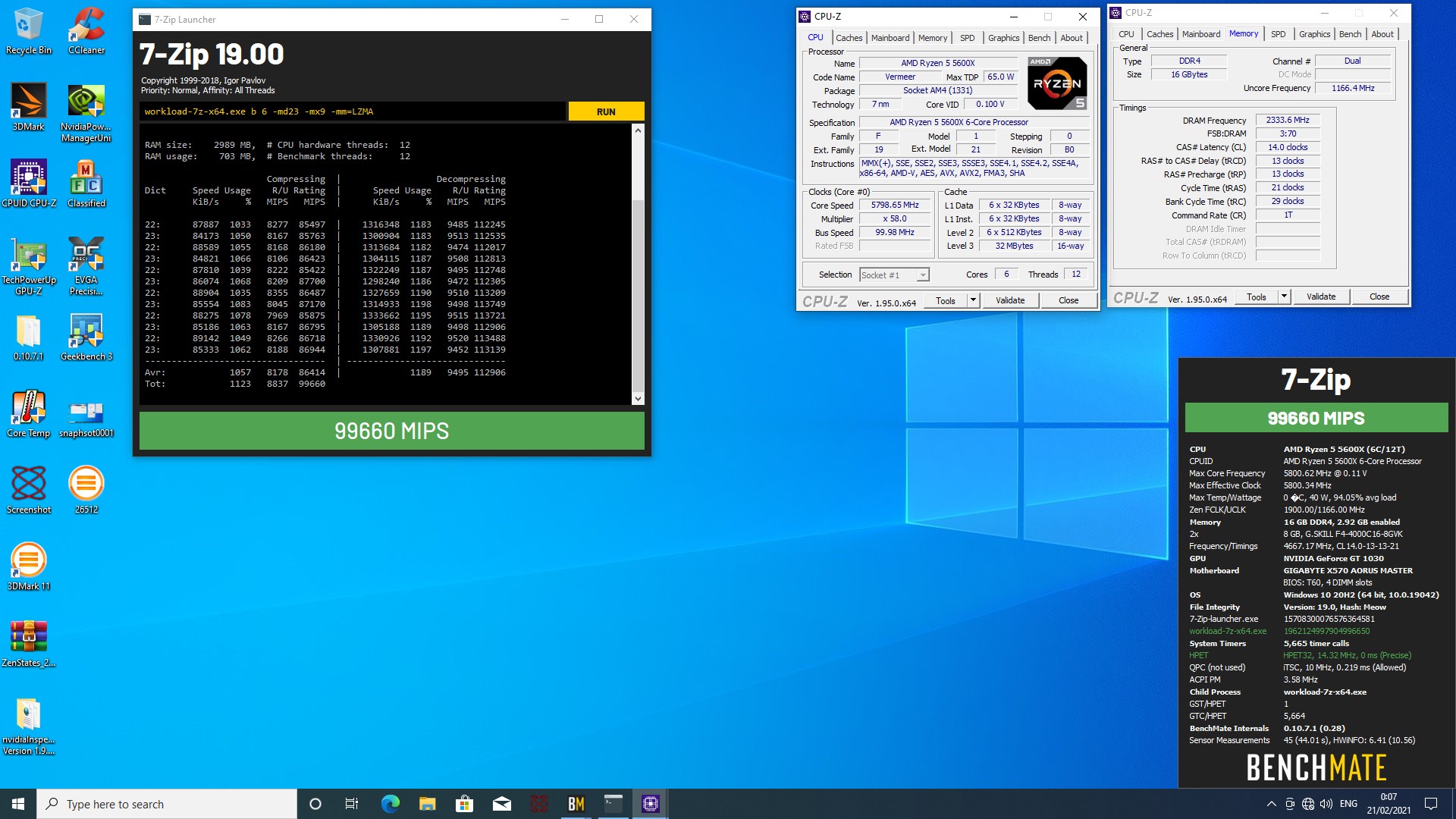Open the Caches tab in right CPU-Z window
The height and width of the screenshot is (819, 1456).
click(x=1159, y=34)
